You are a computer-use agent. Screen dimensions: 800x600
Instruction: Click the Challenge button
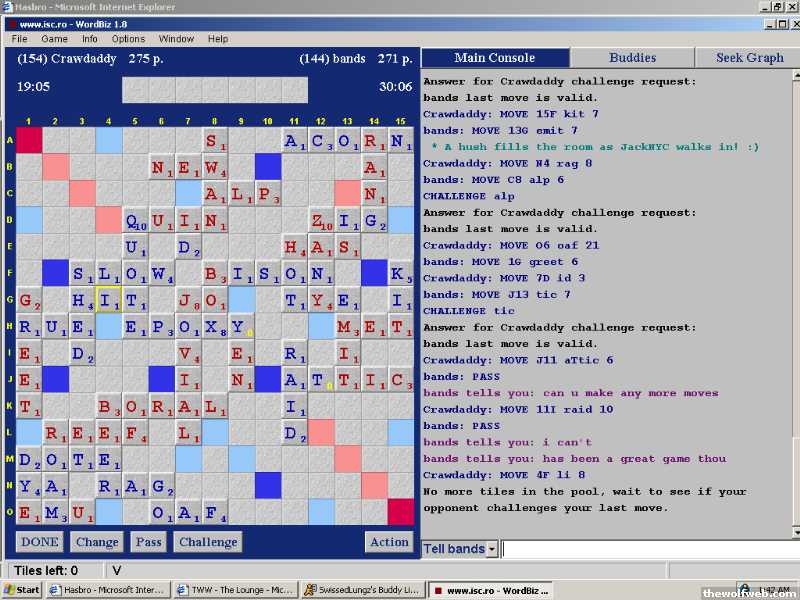pyautogui.click(x=208, y=542)
